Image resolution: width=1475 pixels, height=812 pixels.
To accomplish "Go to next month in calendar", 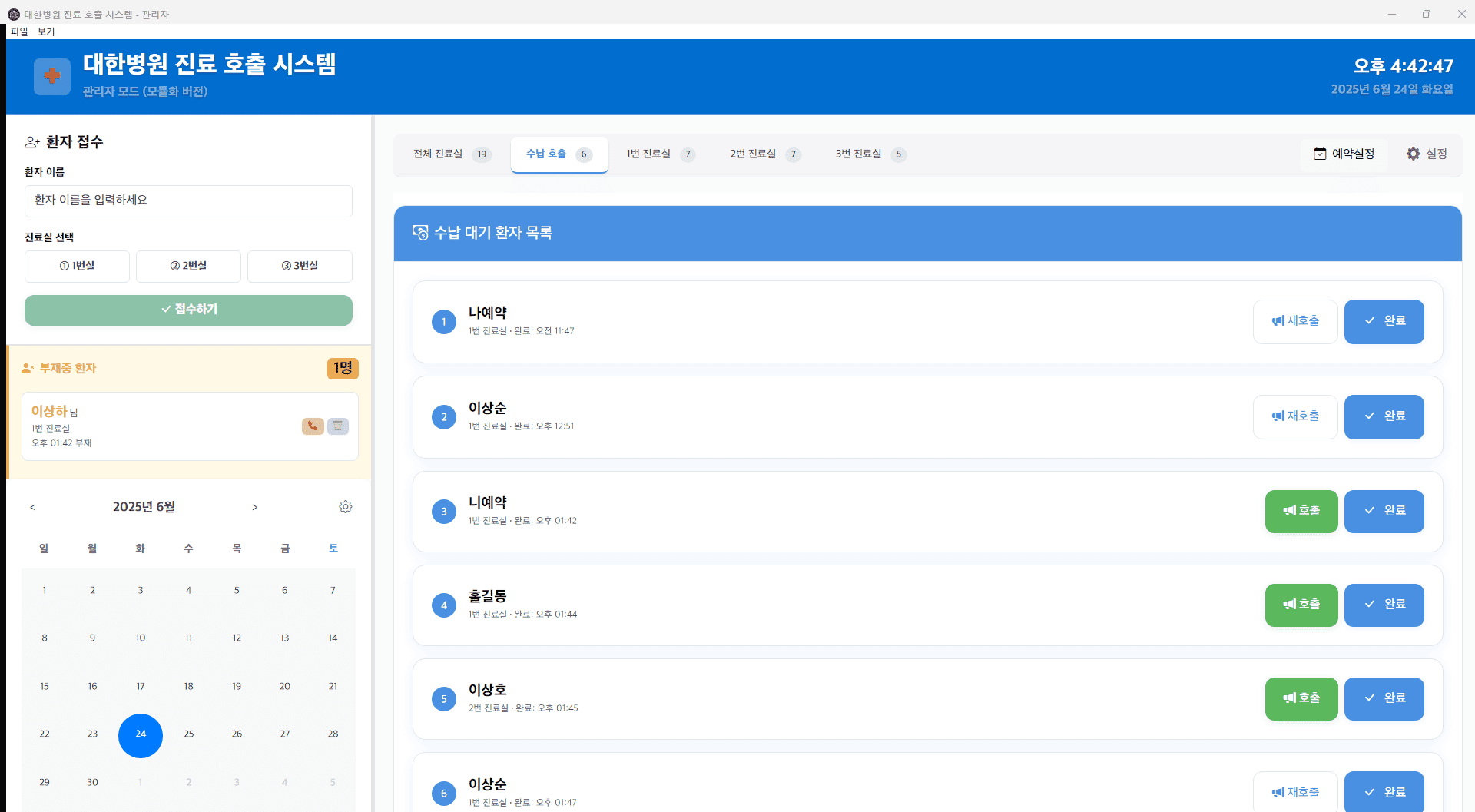I will [255, 507].
